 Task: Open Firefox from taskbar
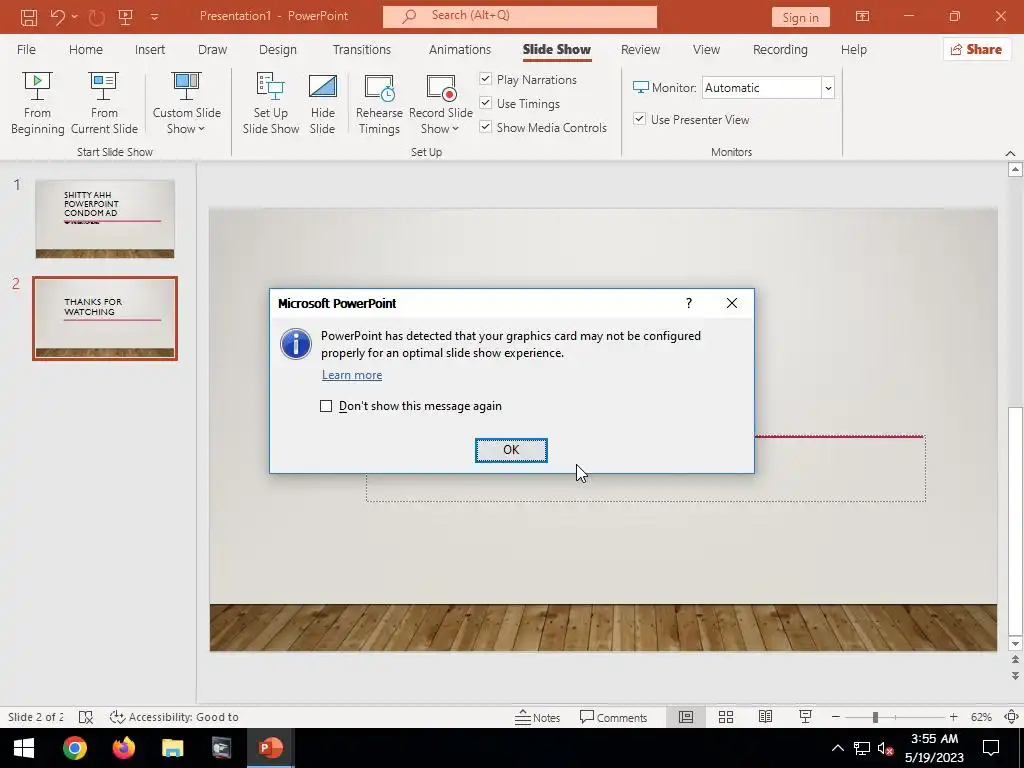[123, 748]
